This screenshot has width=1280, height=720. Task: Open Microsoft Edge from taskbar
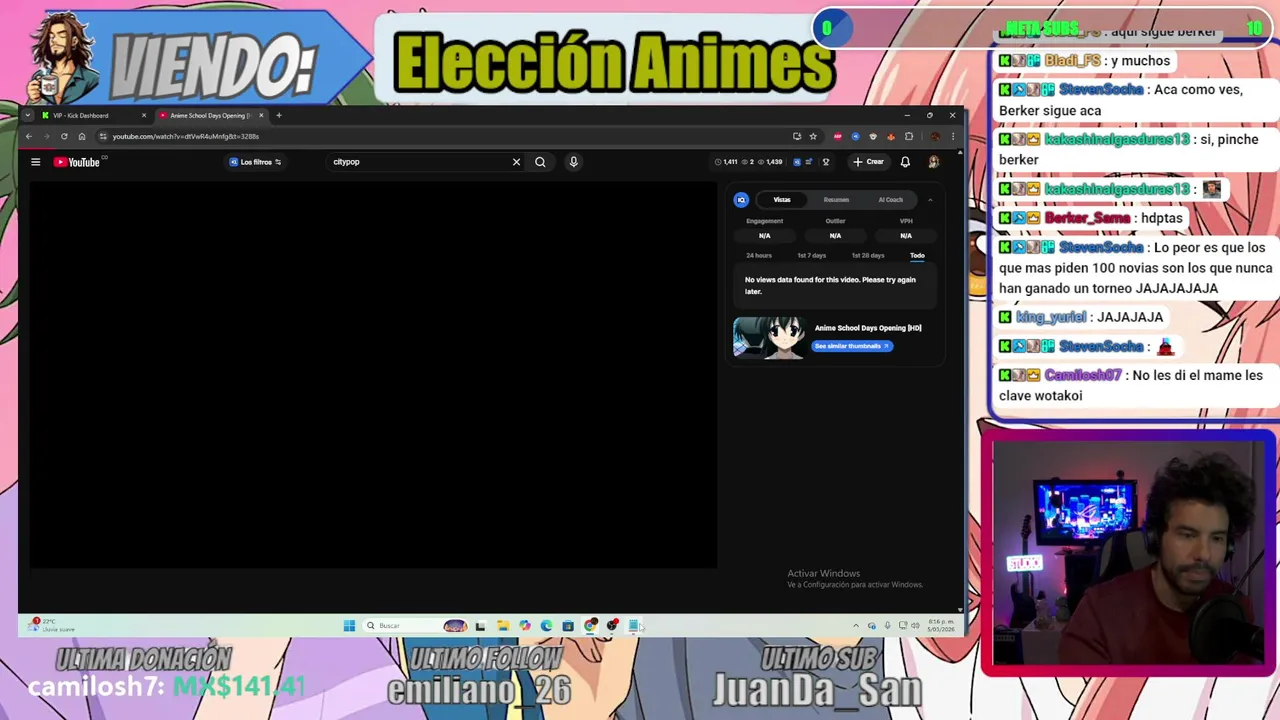pos(546,626)
